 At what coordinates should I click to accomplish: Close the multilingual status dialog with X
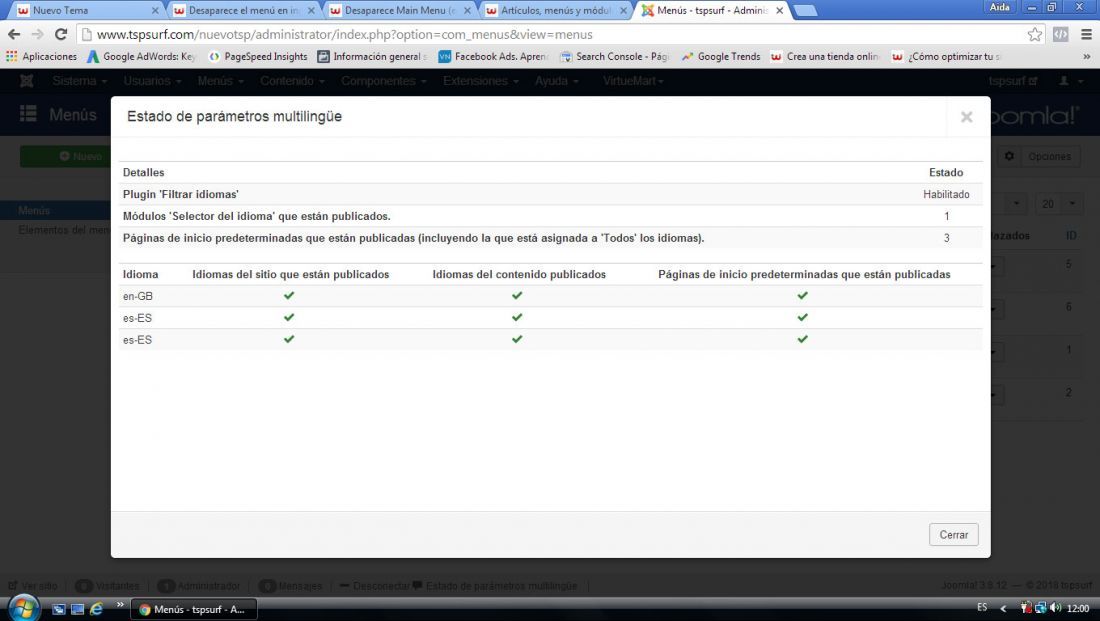[966, 117]
